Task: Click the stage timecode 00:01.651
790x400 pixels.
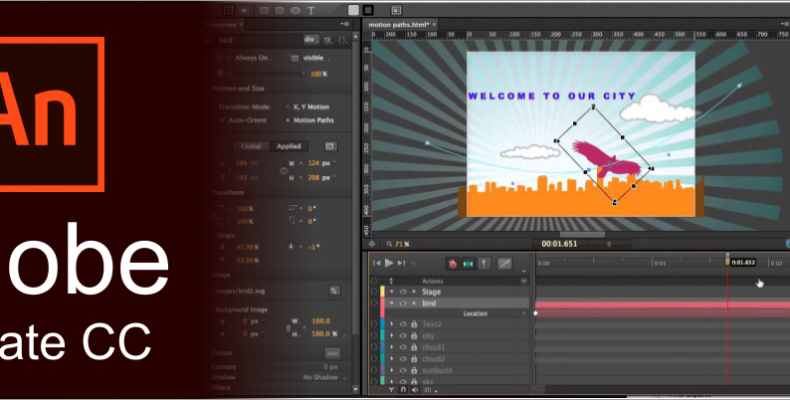Action: click(559, 244)
